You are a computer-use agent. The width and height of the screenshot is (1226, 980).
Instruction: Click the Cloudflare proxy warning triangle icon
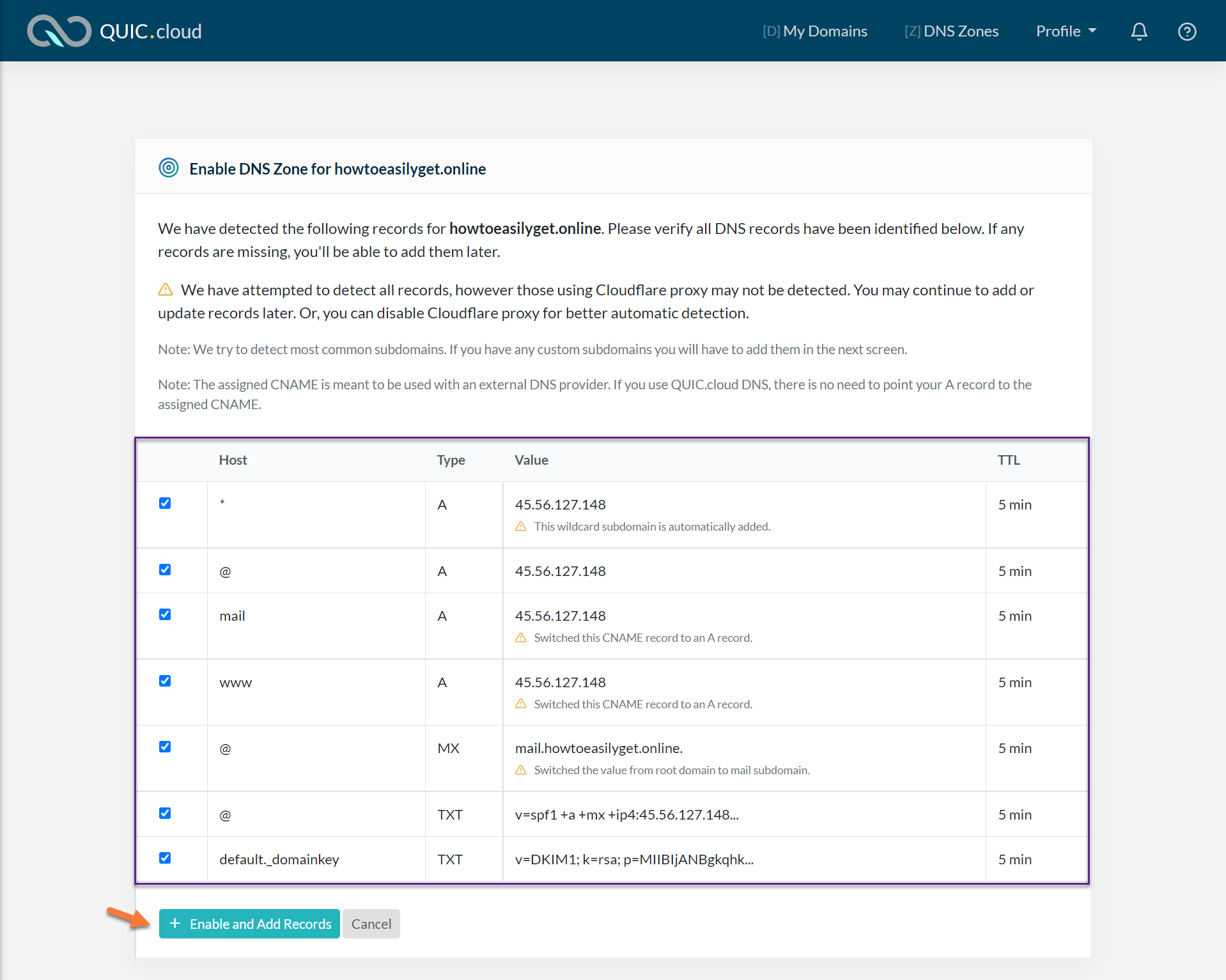pos(166,290)
